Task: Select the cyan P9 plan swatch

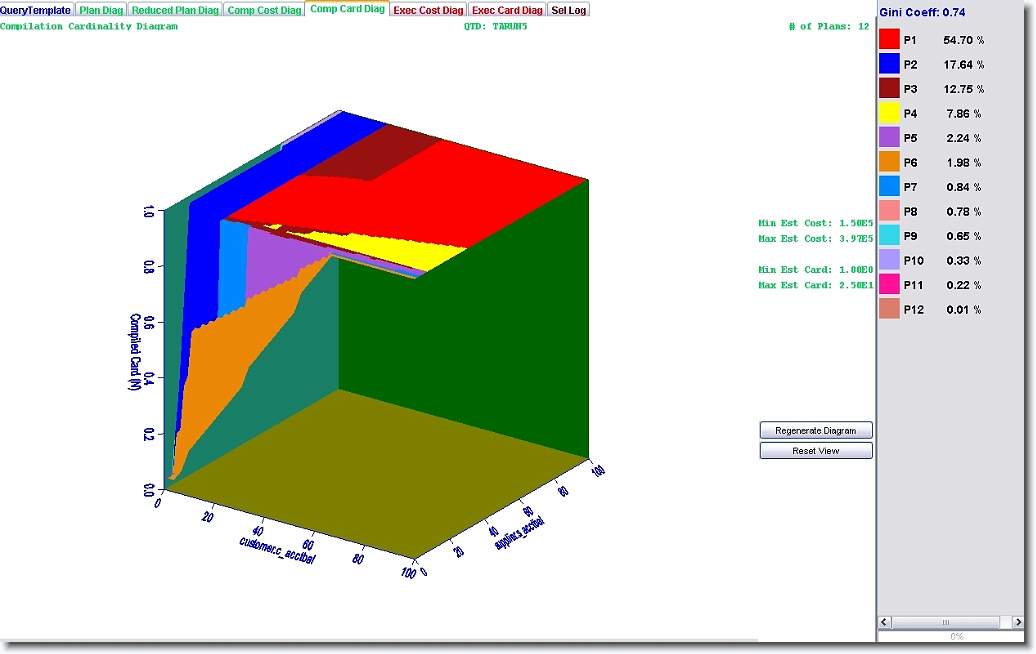Action: [889, 236]
